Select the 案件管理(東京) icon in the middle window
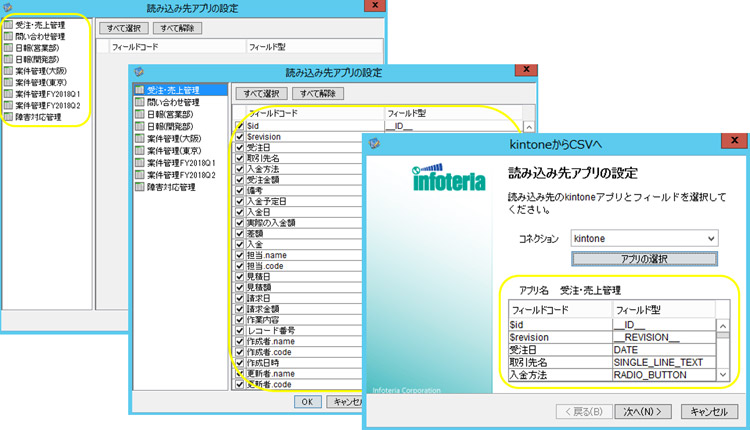This screenshot has height=430, width=750. click(139, 150)
